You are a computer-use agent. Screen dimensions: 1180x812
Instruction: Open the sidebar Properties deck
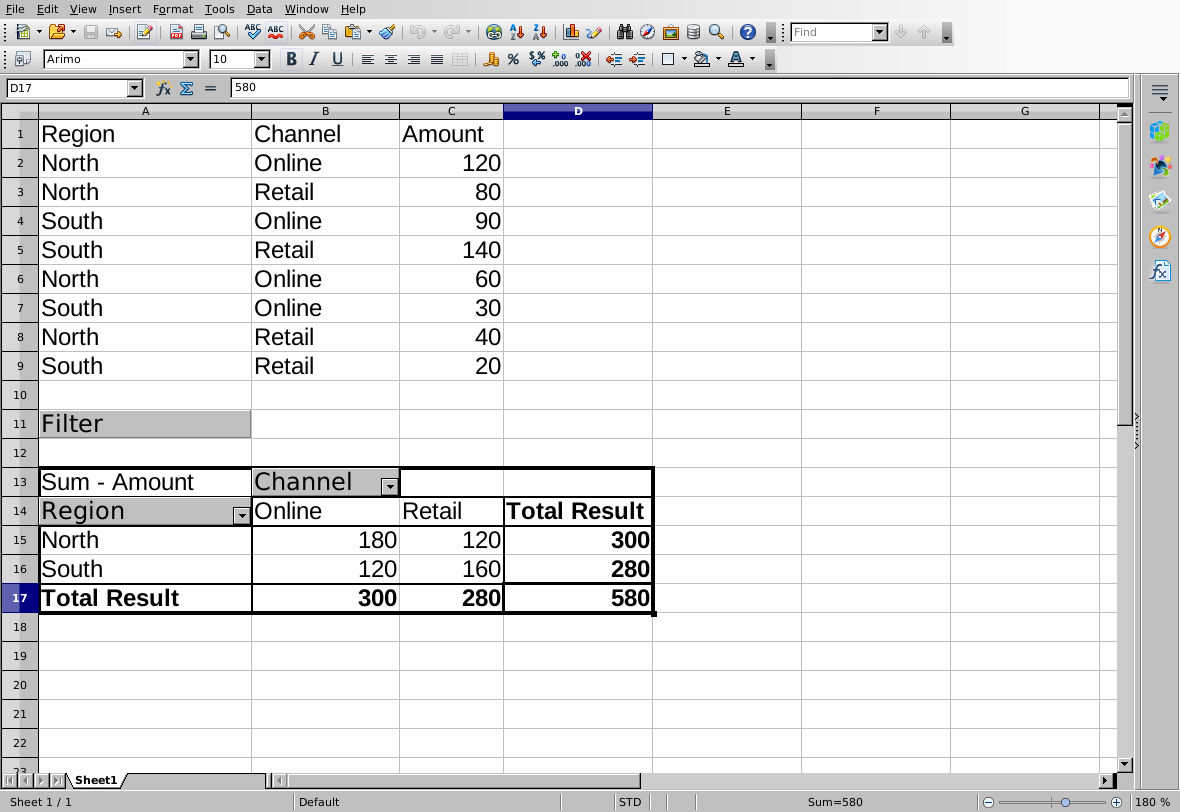1160,131
